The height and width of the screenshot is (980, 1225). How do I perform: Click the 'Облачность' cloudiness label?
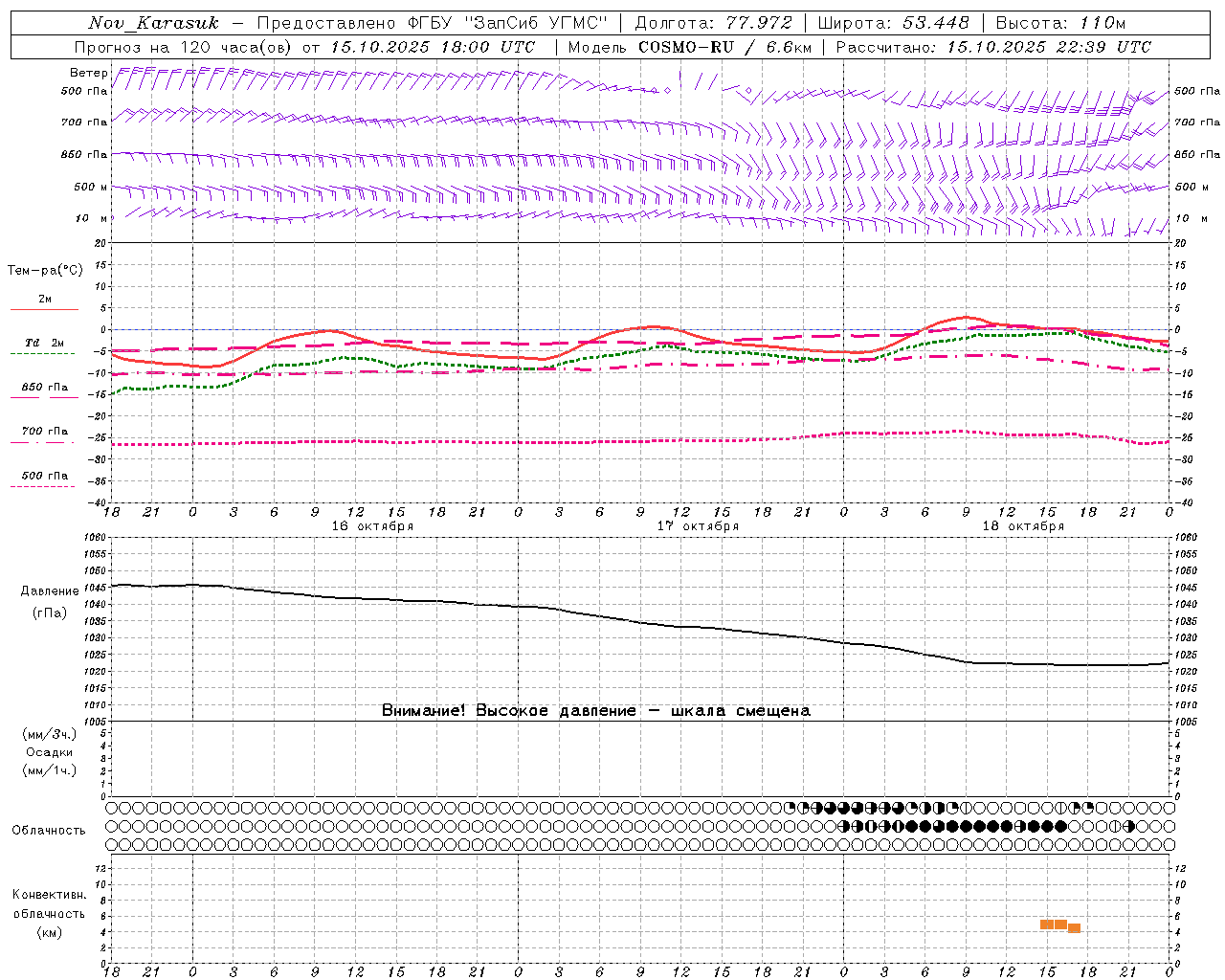(49, 831)
